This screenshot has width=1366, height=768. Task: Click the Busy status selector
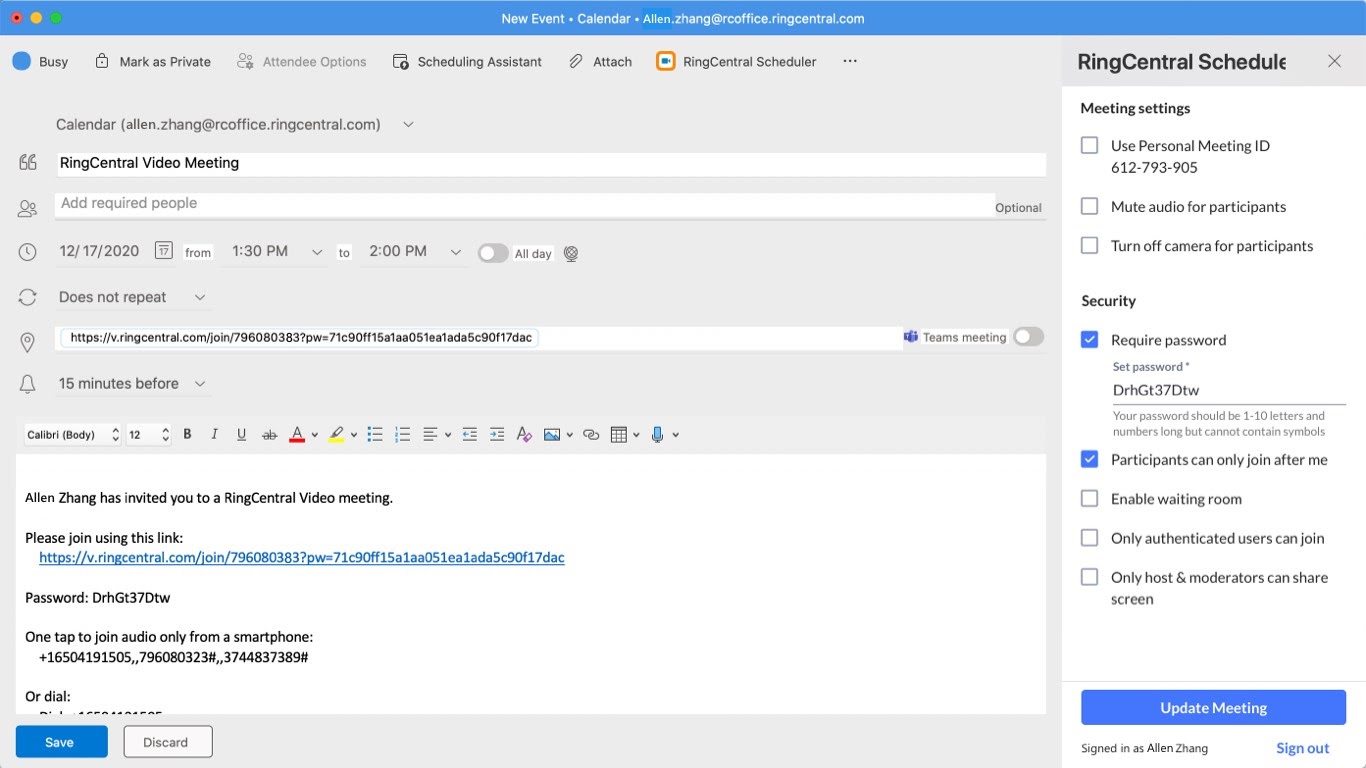40,61
